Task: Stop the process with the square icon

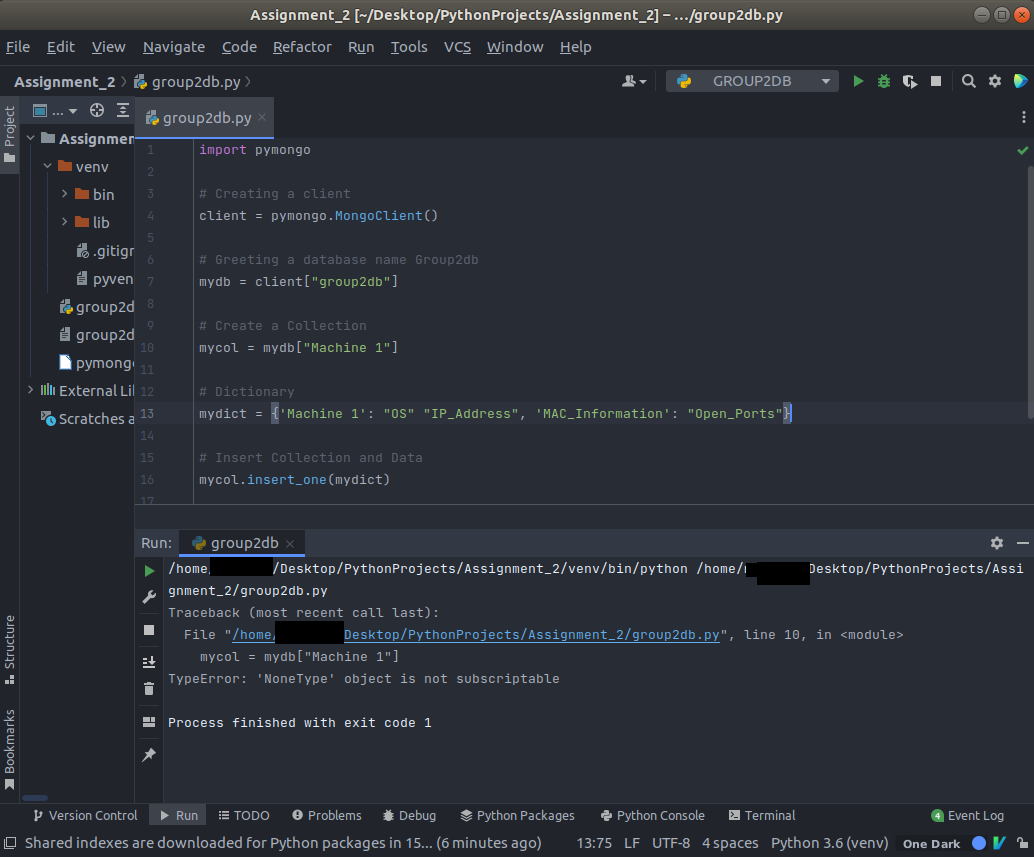Action: [149, 628]
